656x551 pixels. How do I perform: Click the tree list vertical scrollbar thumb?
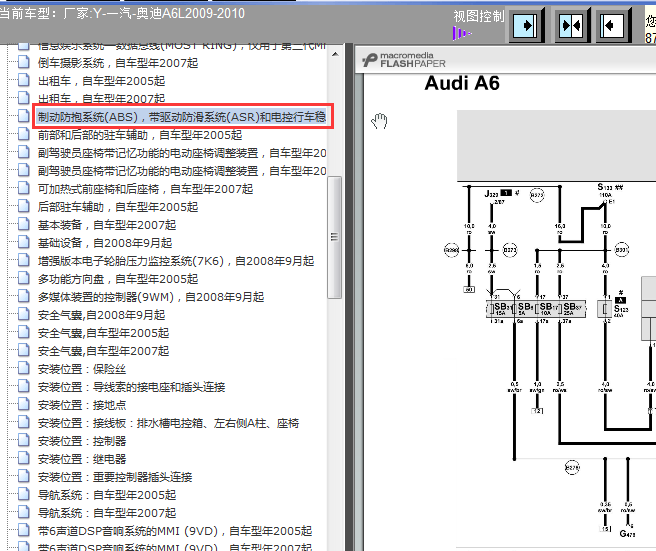click(x=334, y=237)
